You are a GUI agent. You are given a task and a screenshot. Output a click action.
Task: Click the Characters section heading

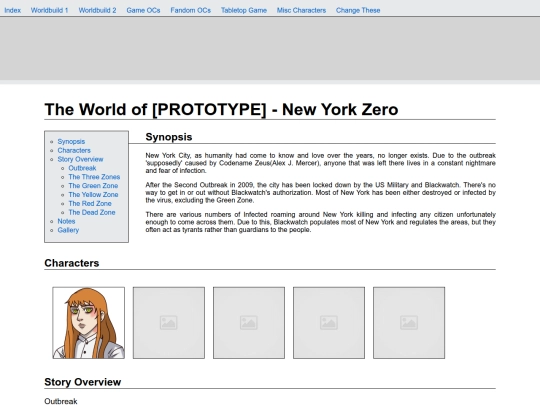(72, 263)
